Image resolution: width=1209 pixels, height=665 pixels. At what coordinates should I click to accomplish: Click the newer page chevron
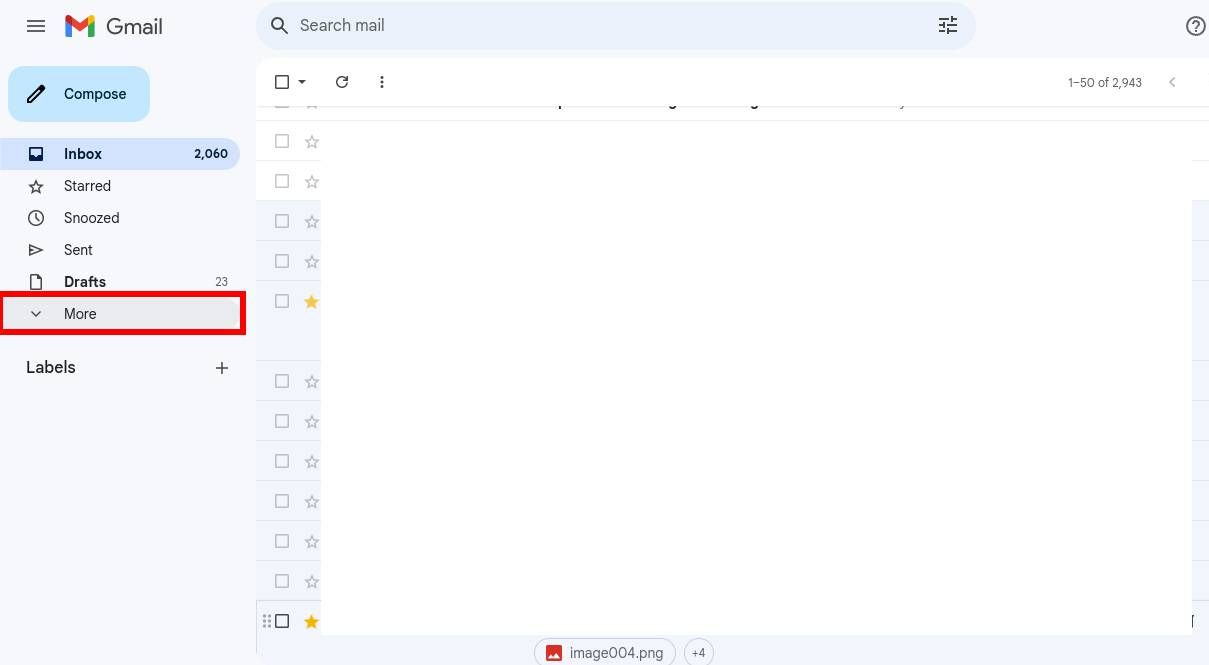tap(1172, 82)
